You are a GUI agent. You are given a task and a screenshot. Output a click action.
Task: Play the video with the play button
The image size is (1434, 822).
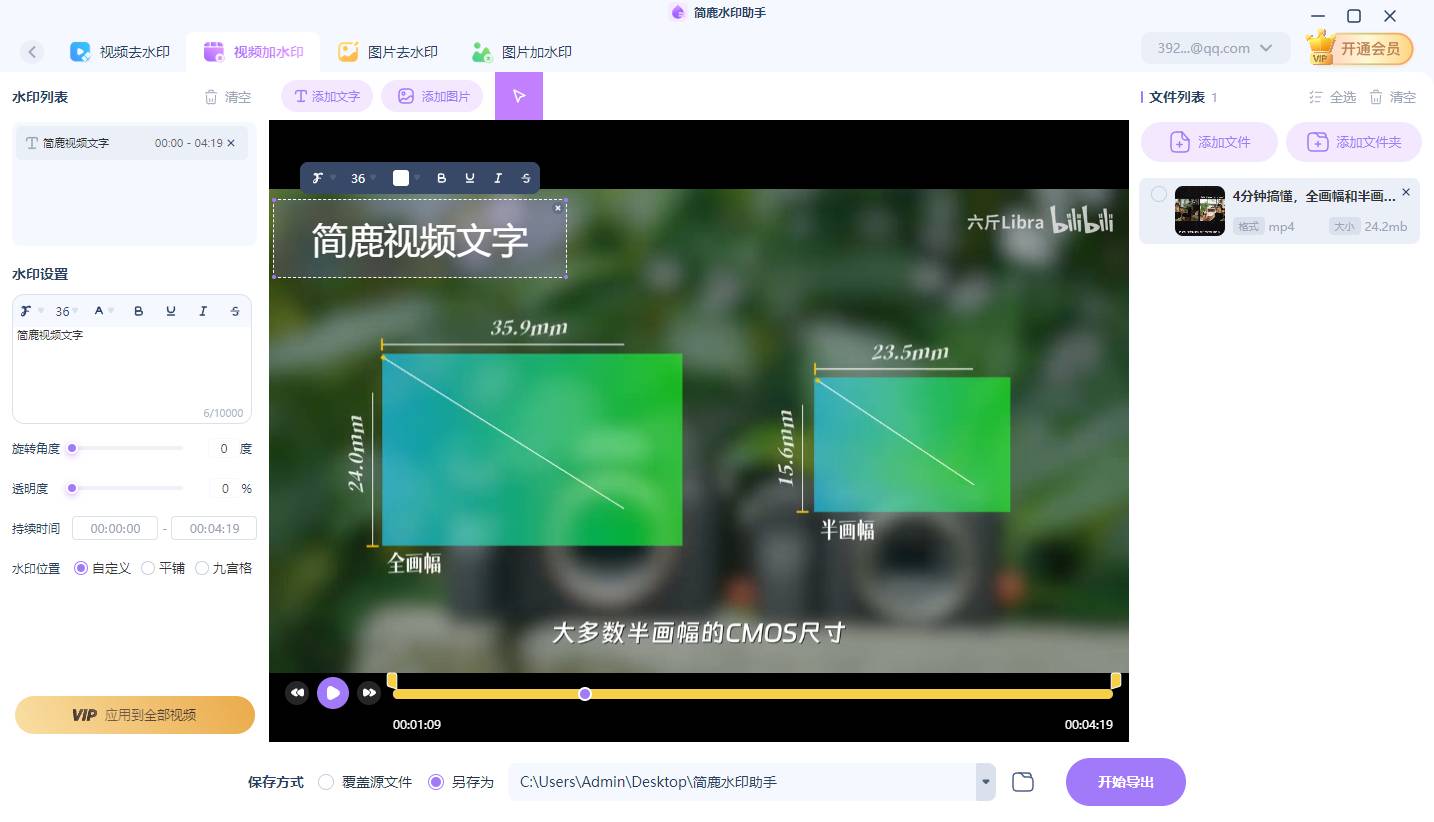[x=333, y=693]
